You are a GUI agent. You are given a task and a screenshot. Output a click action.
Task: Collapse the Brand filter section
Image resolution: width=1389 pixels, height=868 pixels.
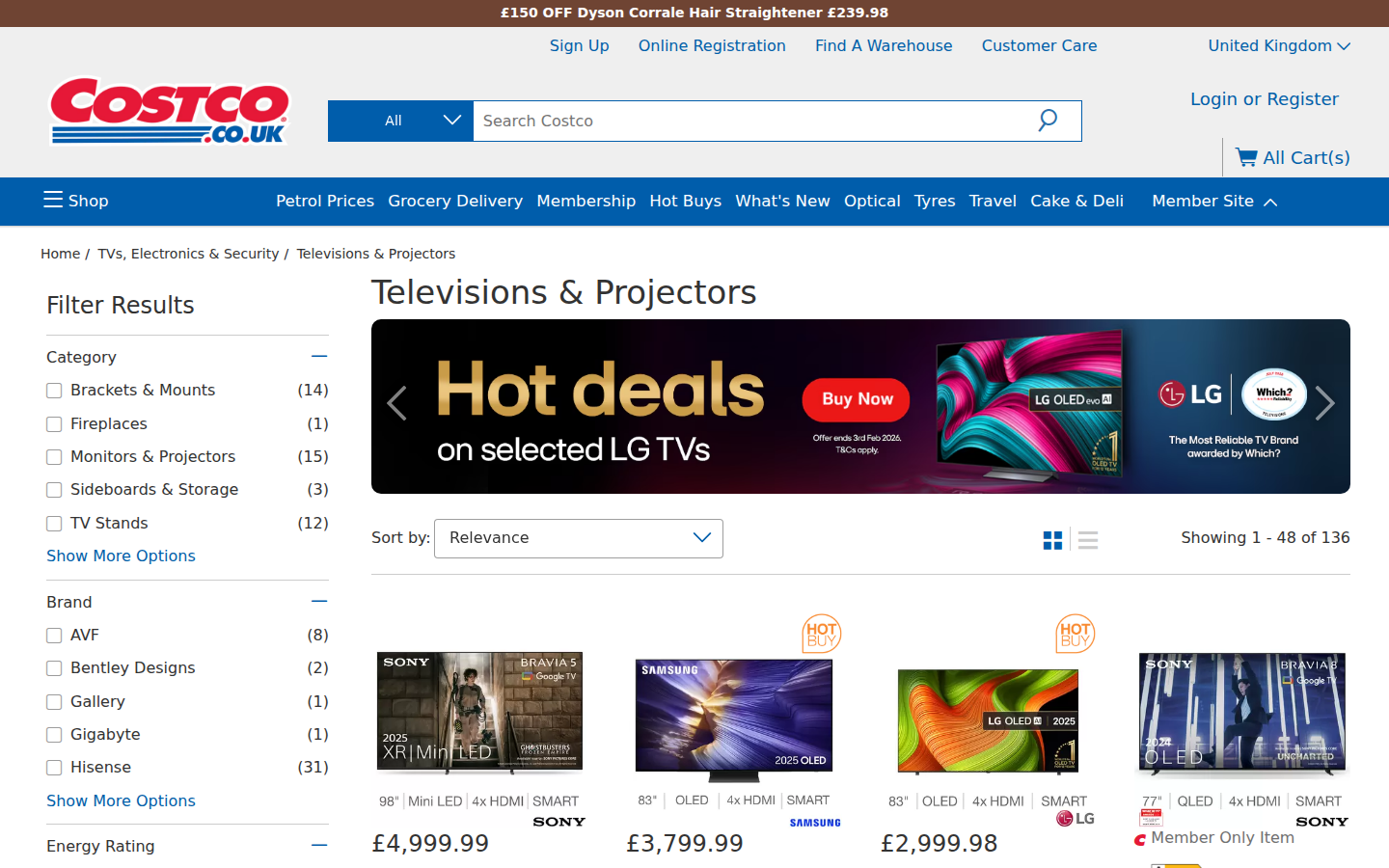click(x=319, y=602)
